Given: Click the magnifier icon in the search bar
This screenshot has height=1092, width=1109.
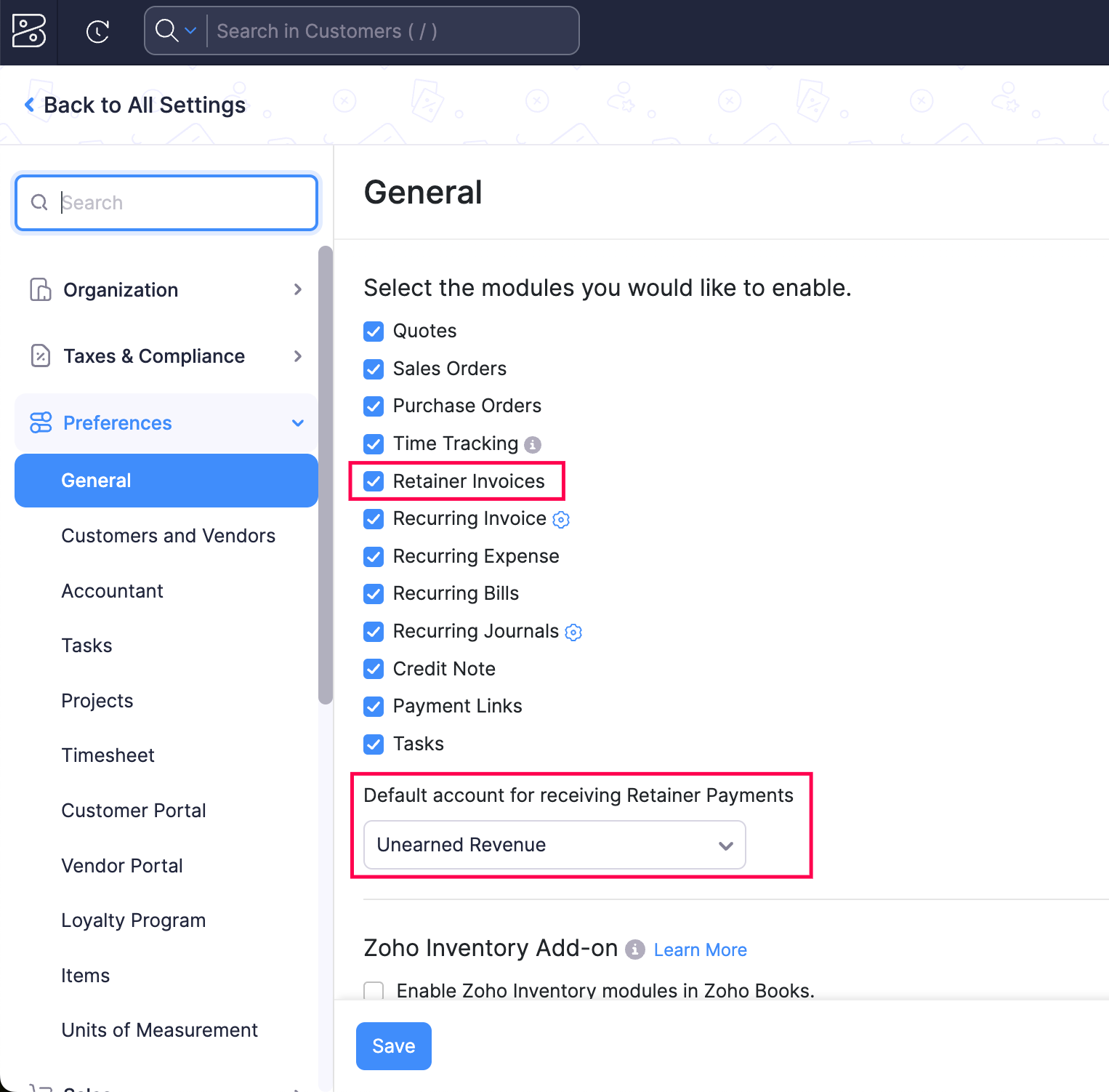Looking at the screenshot, I should (x=166, y=31).
